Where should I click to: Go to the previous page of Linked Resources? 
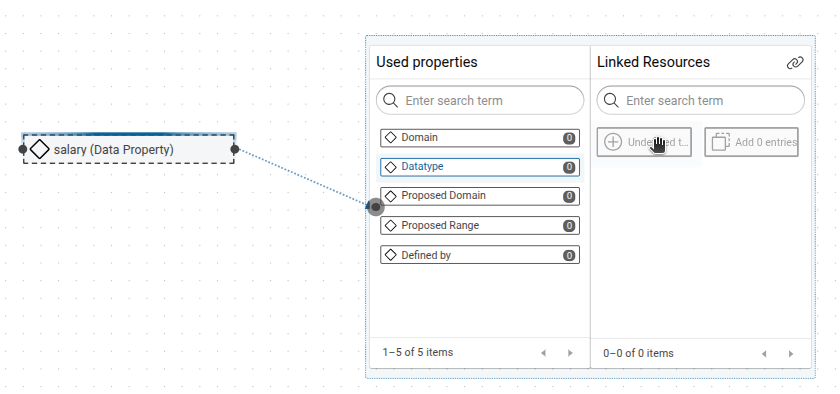coord(764,354)
